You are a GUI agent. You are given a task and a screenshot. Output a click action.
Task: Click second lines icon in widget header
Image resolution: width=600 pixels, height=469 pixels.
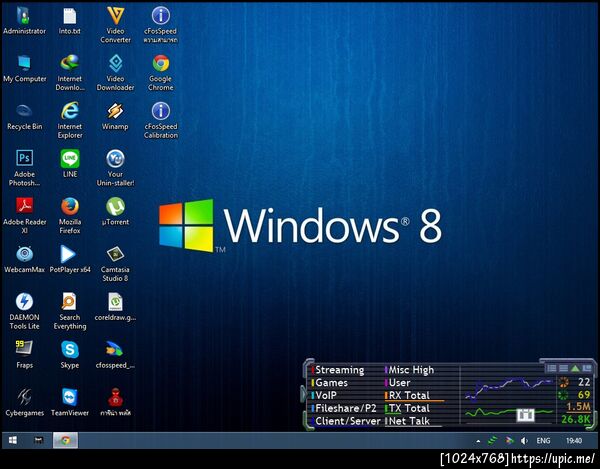(x=563, y=368)
